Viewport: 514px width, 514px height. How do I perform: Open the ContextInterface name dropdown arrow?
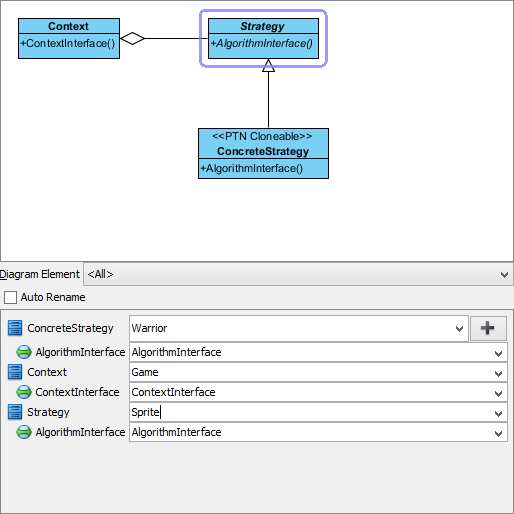click(x=498, y=393)
